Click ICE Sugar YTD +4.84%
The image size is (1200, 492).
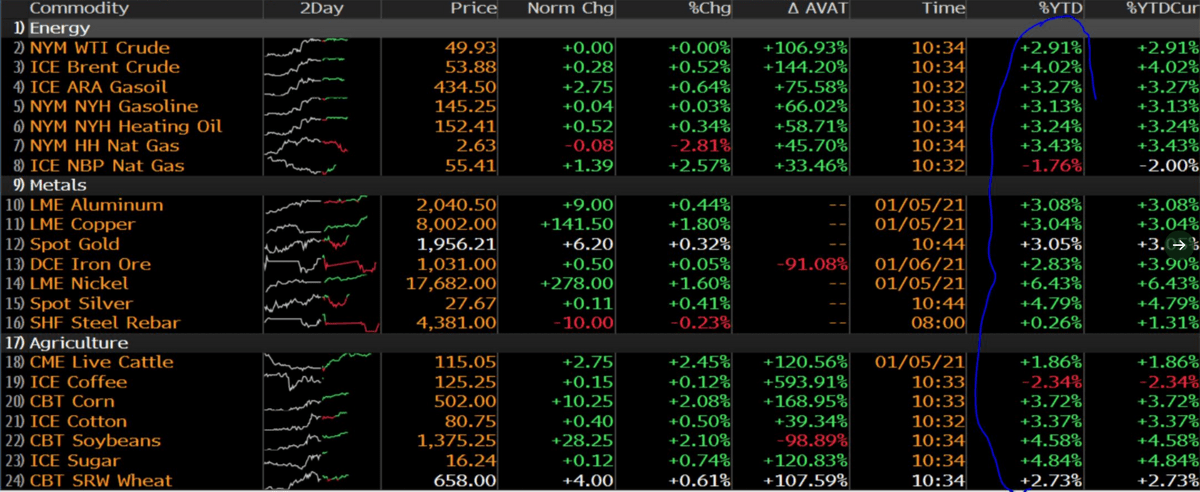(1051, 460)
